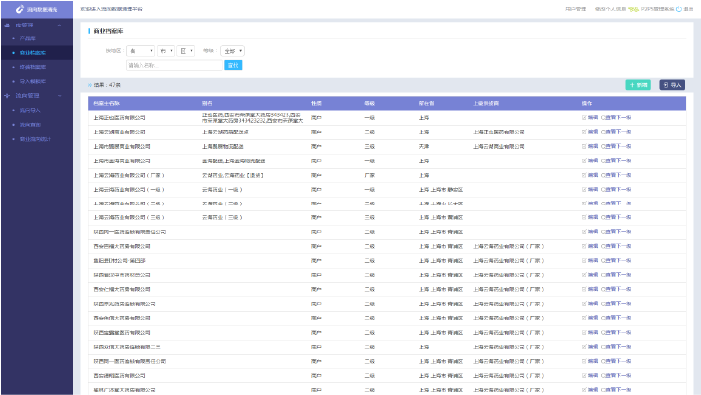Click the 退出 logout link
701x395 pixels.
(688, 9)
